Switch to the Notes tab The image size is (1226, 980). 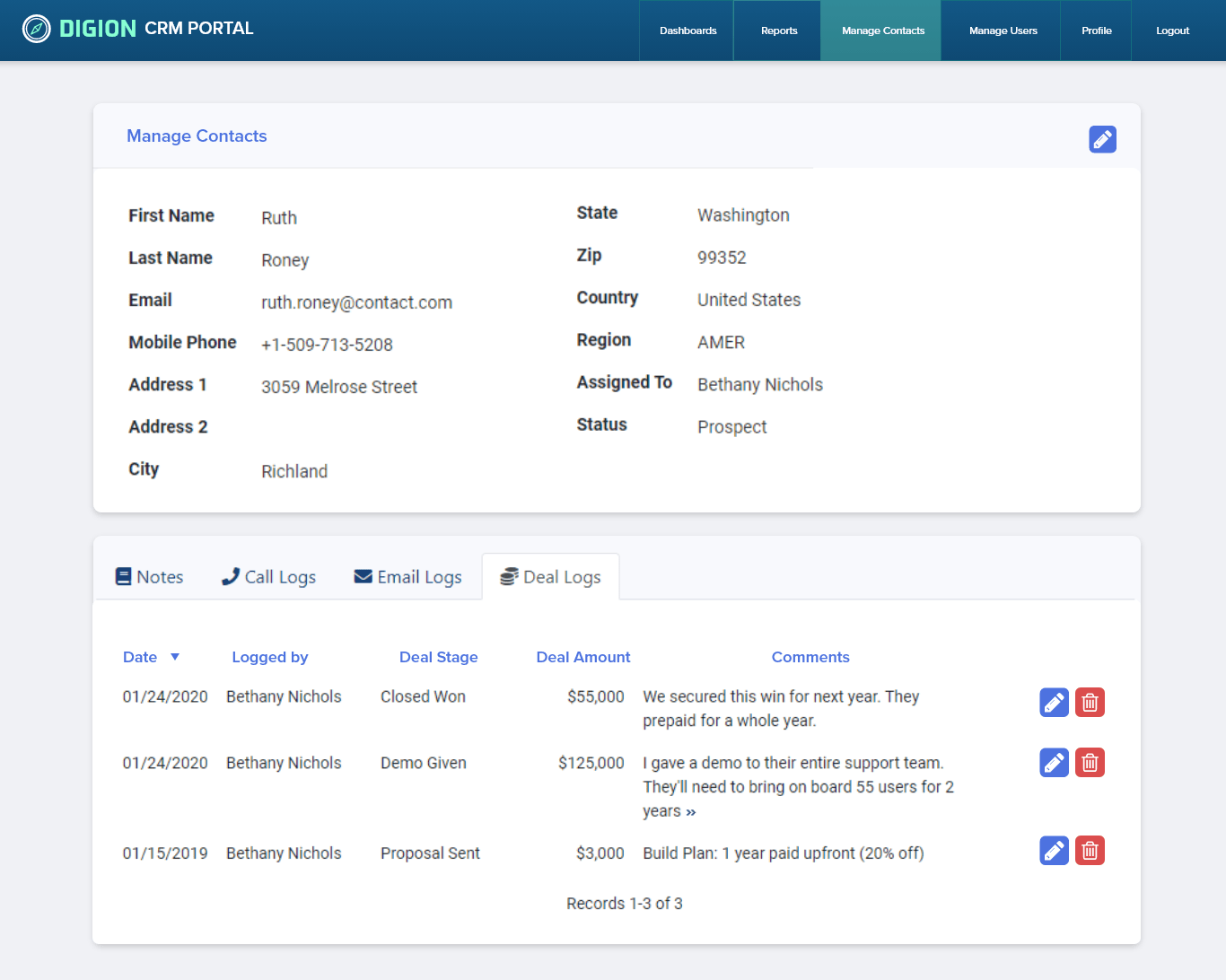tap(150, 577)
